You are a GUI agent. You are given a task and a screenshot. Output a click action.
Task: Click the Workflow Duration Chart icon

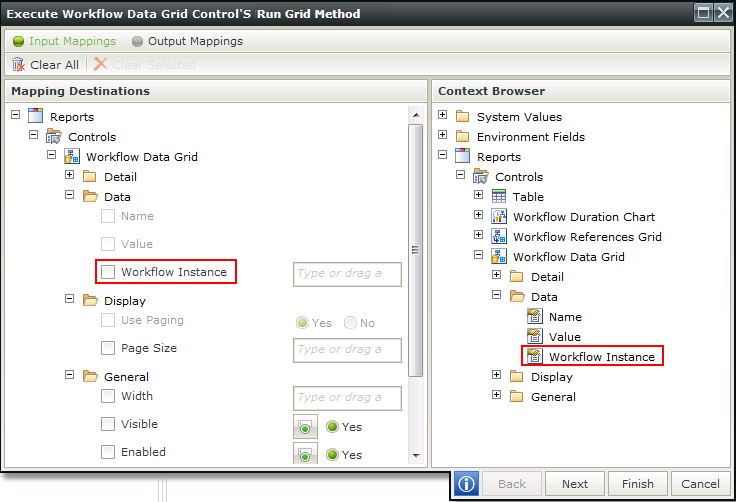click(x=498, y=216)
